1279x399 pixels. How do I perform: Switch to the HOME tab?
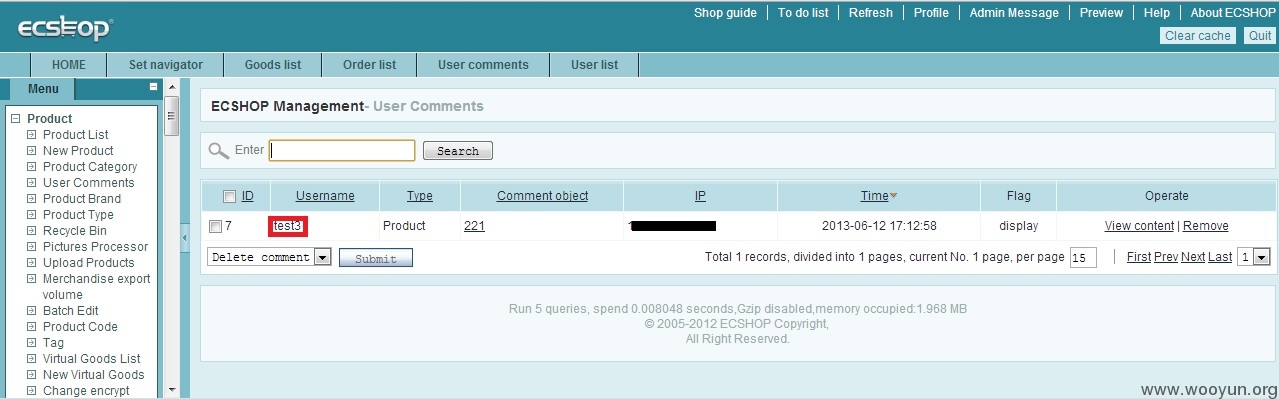pos(68,65)
